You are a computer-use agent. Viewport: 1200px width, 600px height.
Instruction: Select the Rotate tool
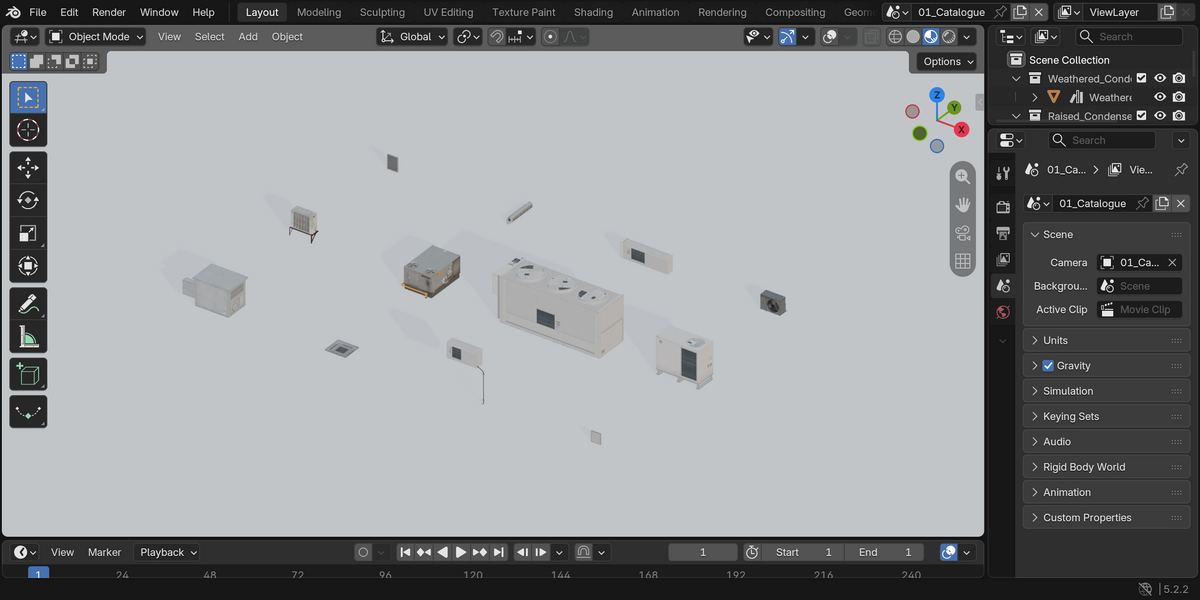click(x=28, y=200)
